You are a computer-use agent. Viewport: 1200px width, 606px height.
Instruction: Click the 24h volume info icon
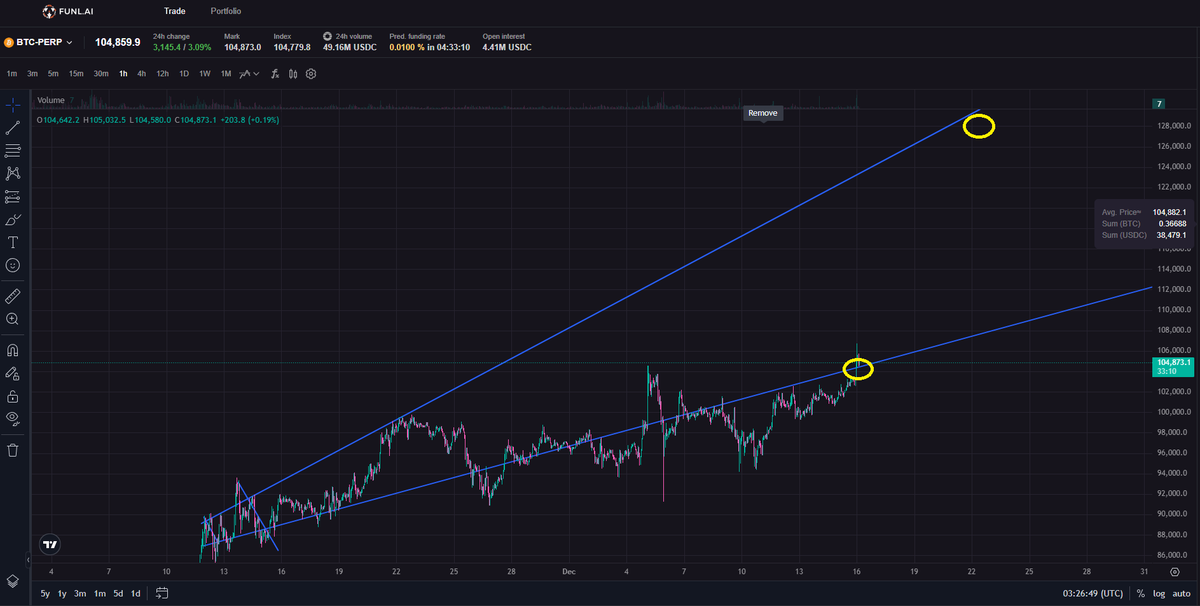tap(327, 36)
